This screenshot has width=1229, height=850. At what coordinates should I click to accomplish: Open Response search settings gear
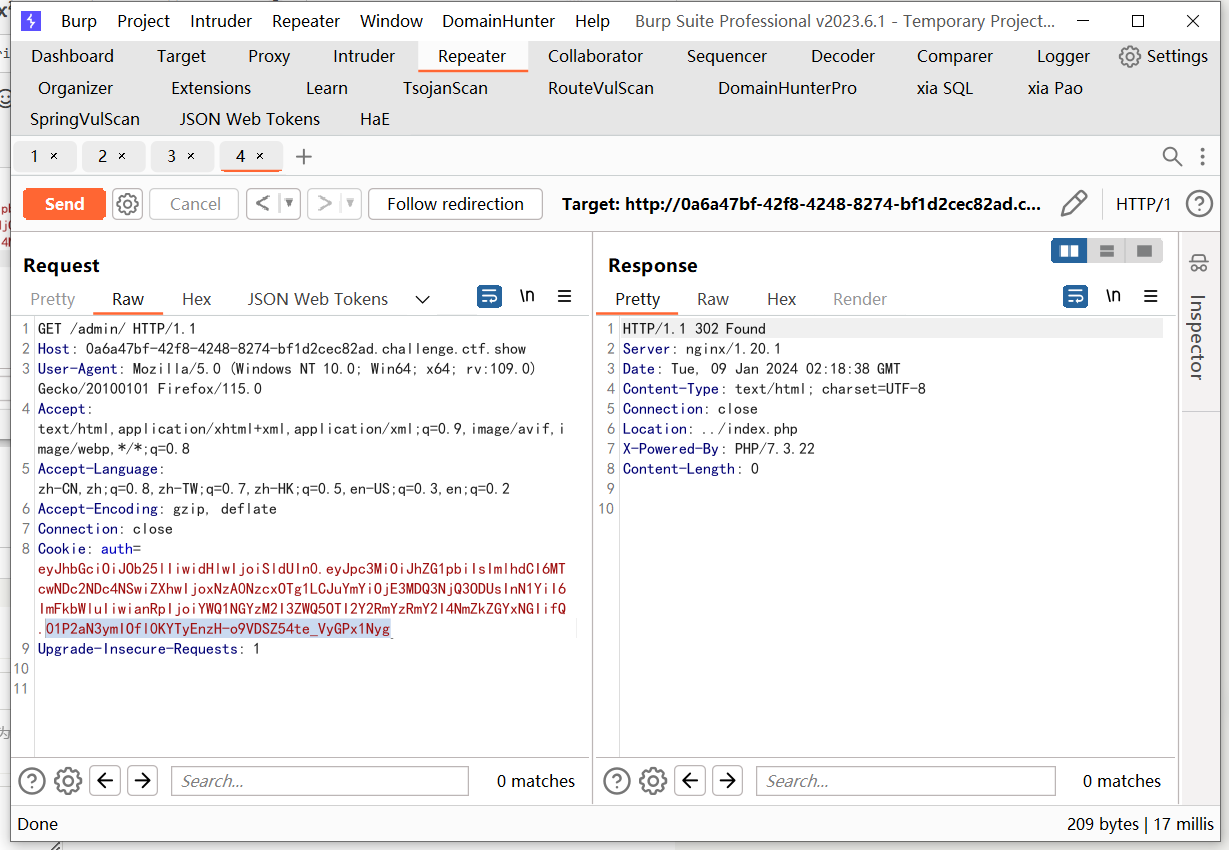[x=653, y=781]
